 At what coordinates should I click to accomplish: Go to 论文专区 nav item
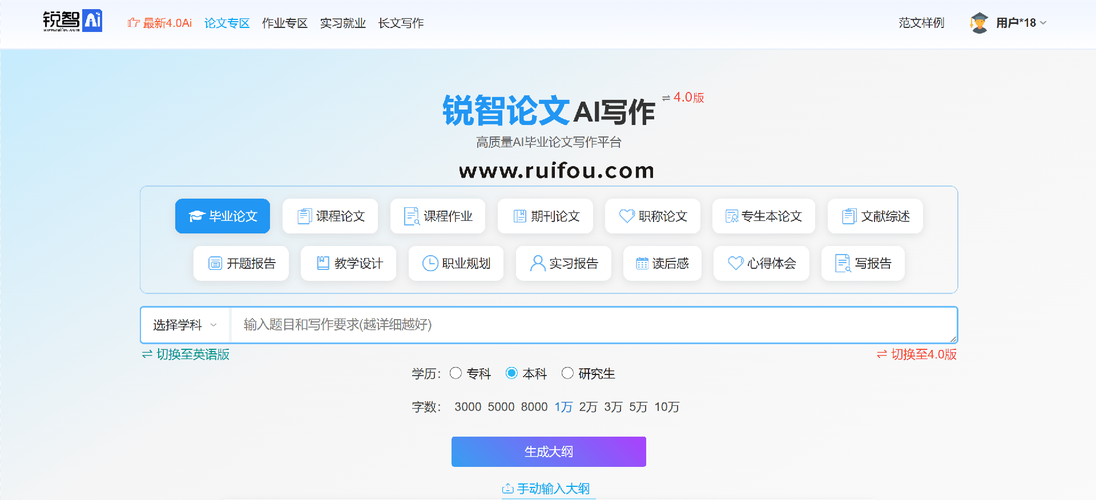[x=227, y=23]
